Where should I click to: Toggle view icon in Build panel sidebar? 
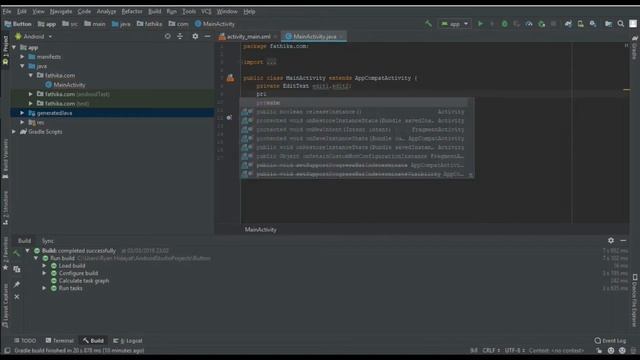point(17,269)
